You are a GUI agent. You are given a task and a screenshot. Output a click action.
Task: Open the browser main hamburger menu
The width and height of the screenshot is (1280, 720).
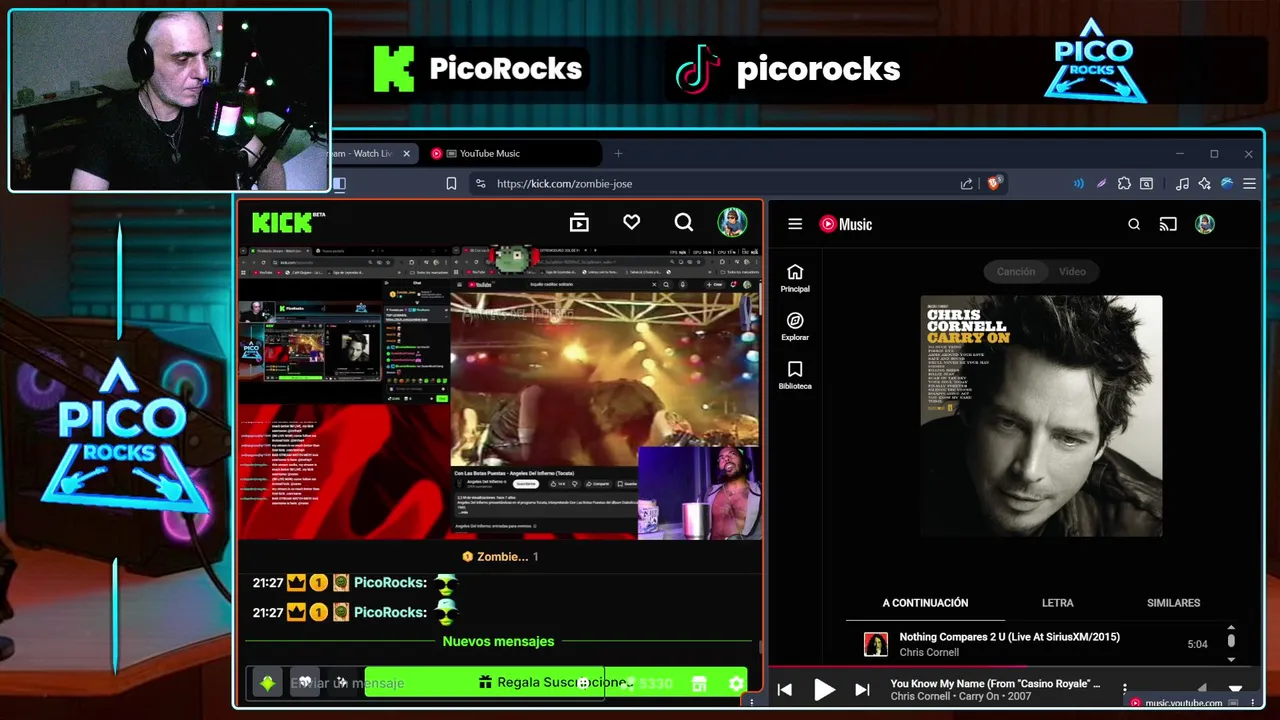[1249, 183]
